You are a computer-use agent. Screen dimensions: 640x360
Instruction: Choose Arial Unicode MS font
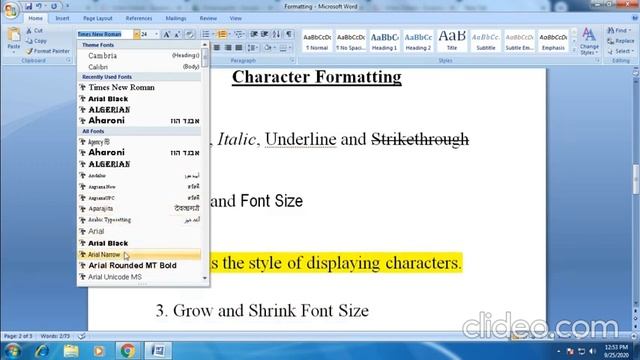pos(139,277)
